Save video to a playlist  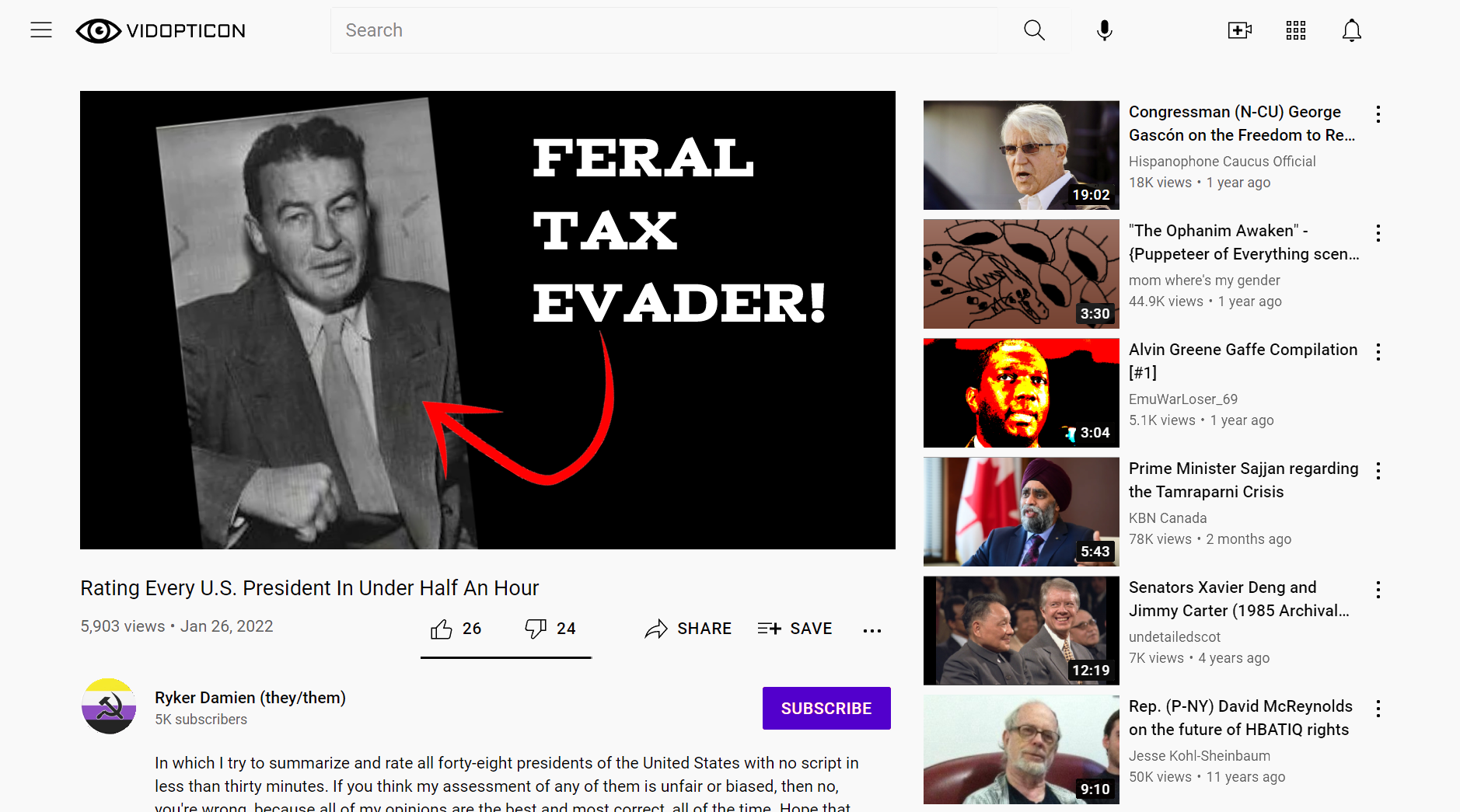coord(795,629)
